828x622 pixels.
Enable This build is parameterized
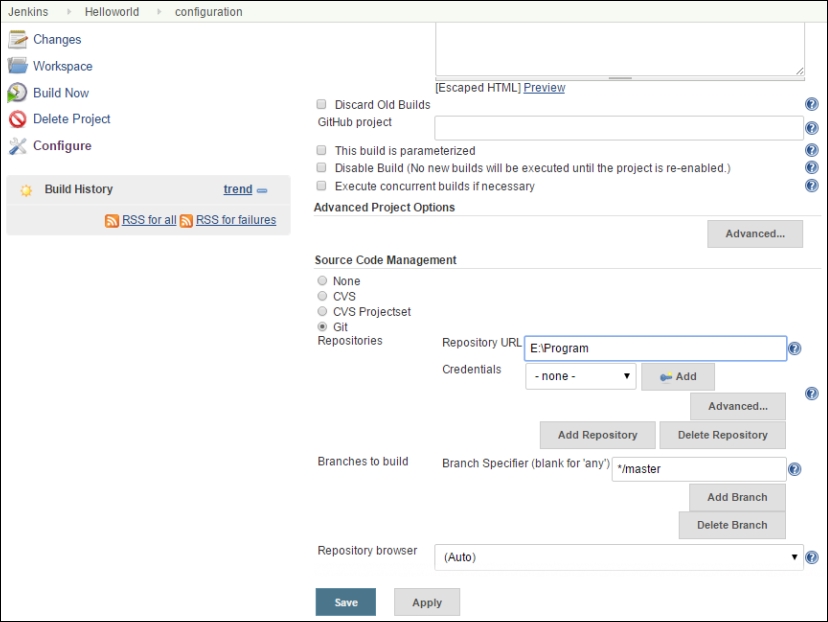(321, 150)
